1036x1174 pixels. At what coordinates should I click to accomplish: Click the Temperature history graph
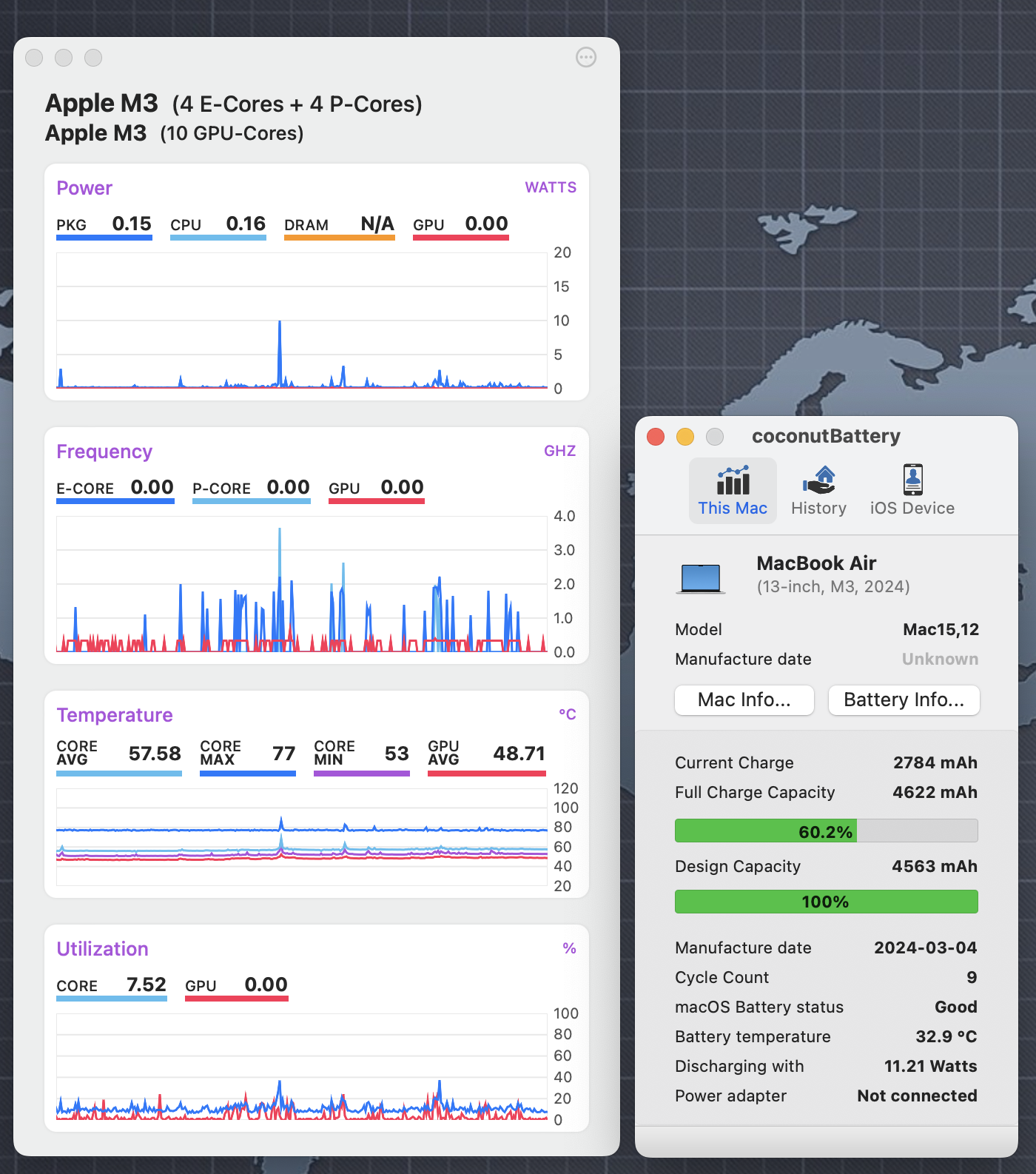tap(302, 837)
